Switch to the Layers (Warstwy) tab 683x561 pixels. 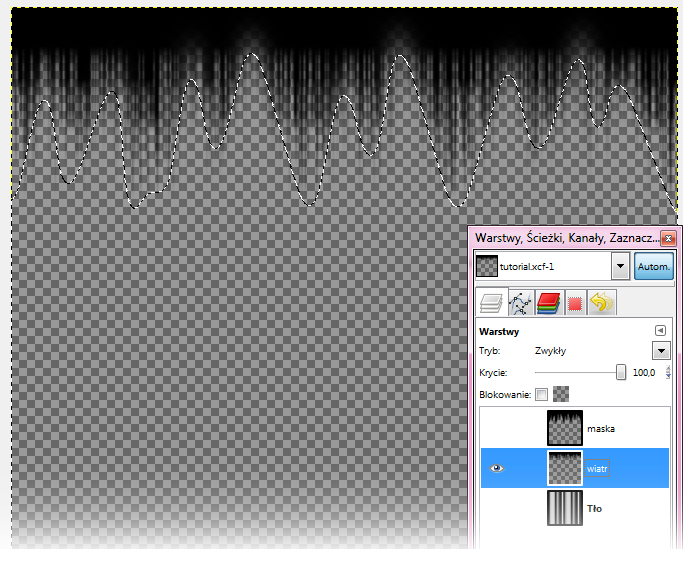click(489, 303)
